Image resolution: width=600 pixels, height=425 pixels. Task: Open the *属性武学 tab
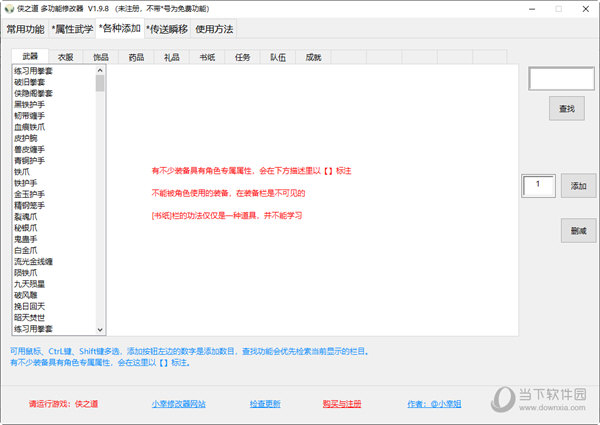click(x=72, y=29)
